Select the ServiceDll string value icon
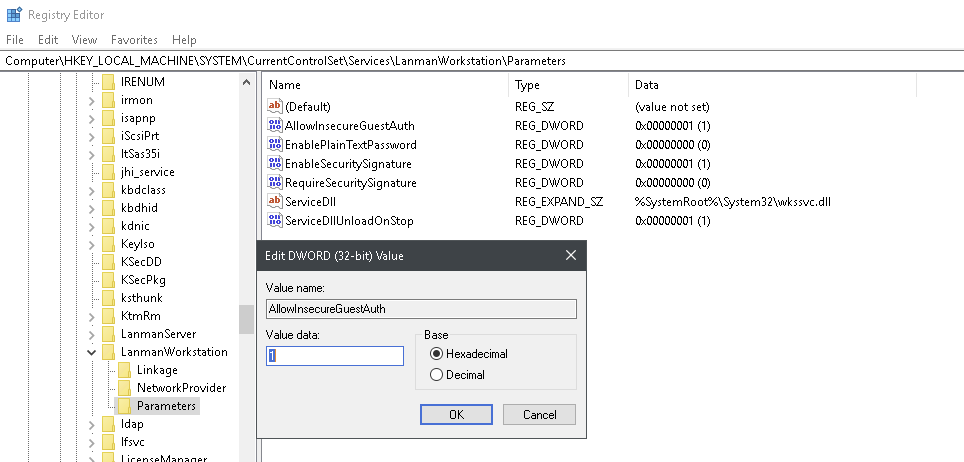964x462 pixels. tap(275, 201)
